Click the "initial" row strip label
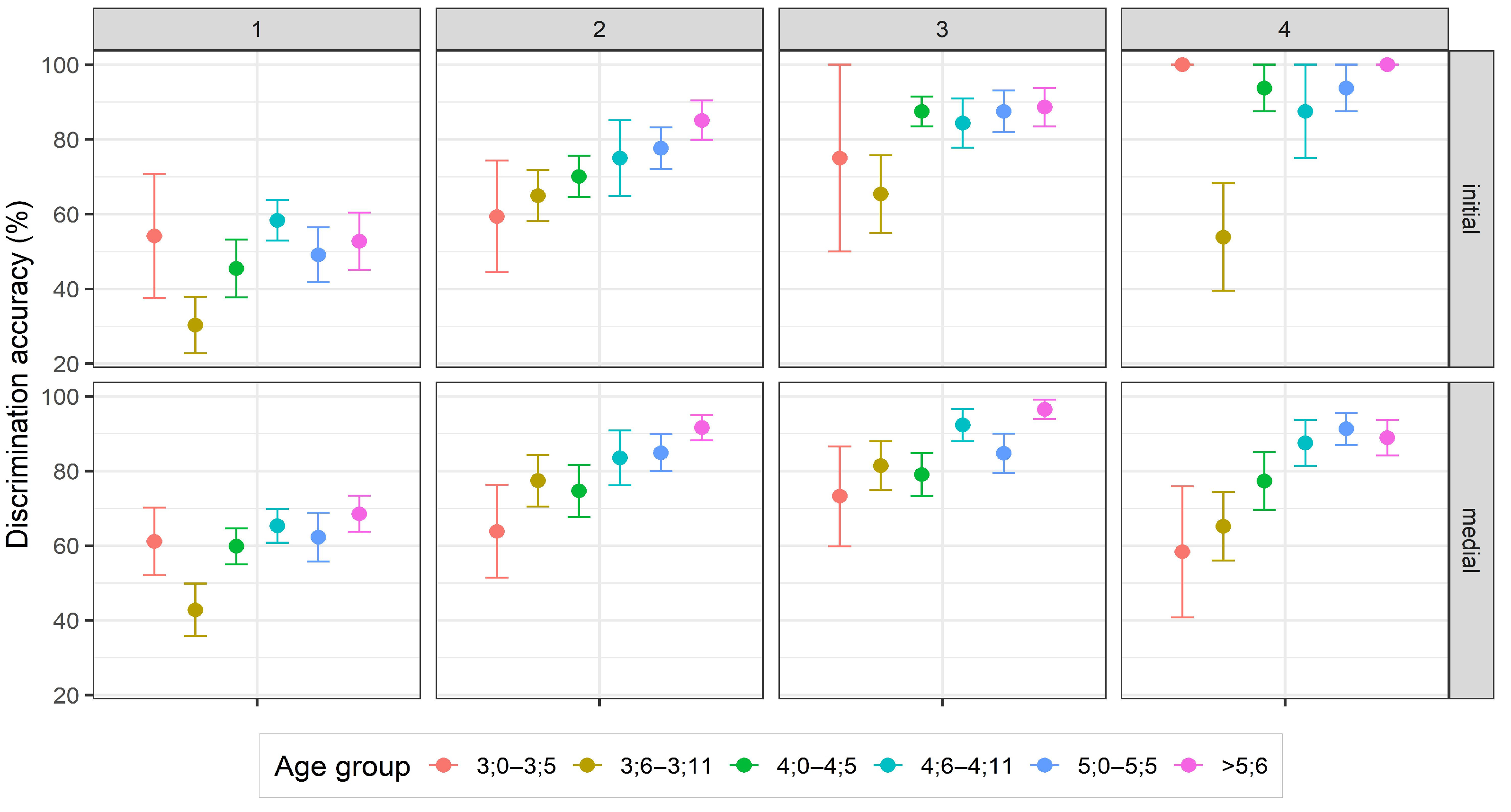The height and width of the screenshot is (812, 1511). click(x=1471, y=209)
